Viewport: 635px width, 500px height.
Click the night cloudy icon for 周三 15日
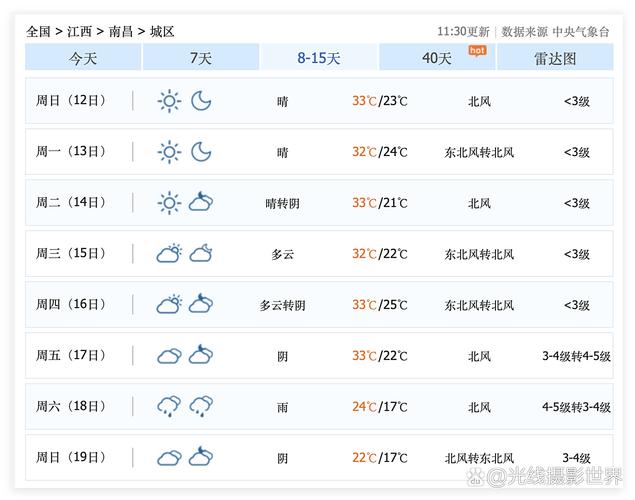[x=201, y=253]
